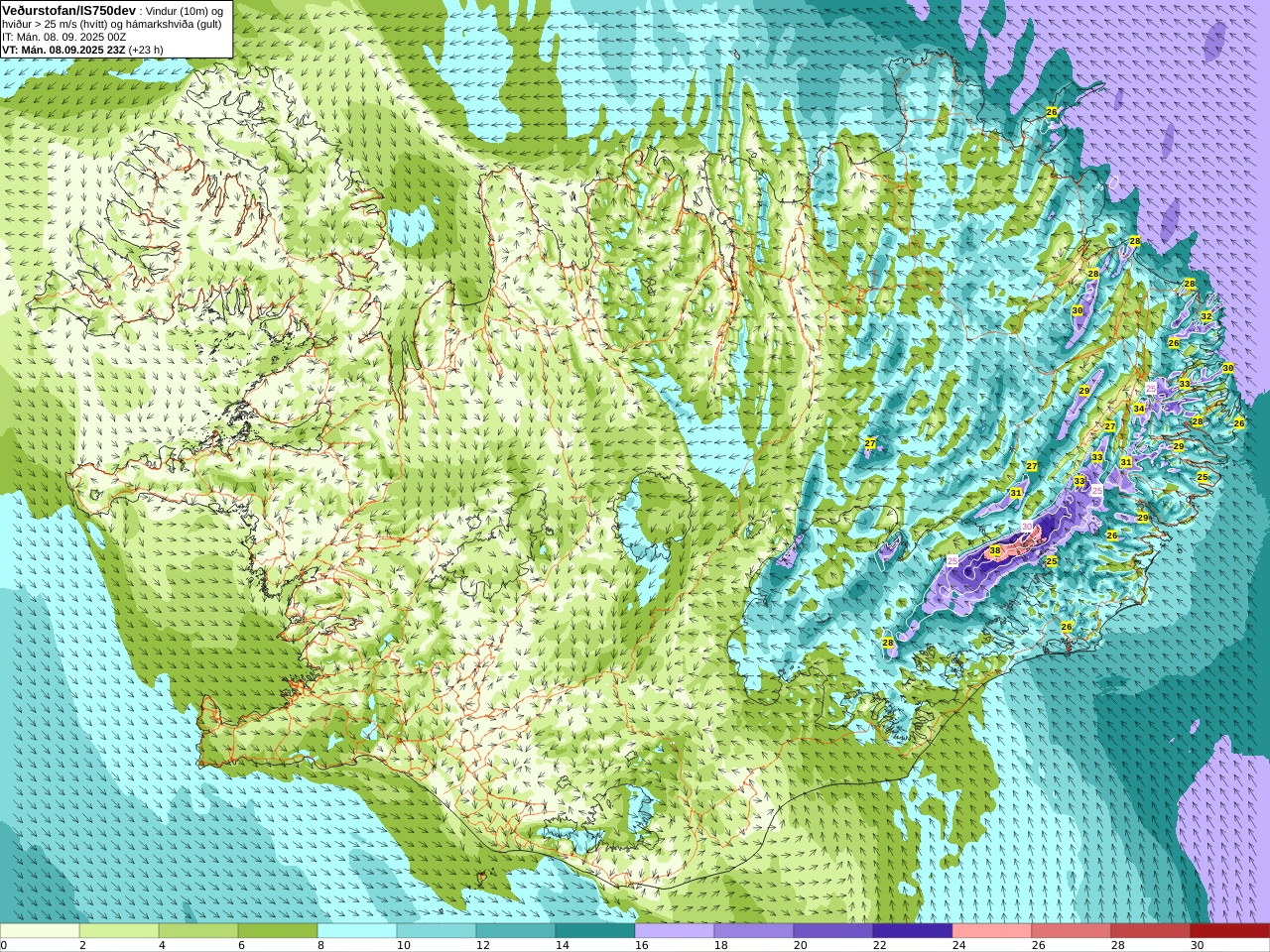The image size is (1270, 952).
Task: Click the yellow gust marker labeled 38
Action: 995,550
